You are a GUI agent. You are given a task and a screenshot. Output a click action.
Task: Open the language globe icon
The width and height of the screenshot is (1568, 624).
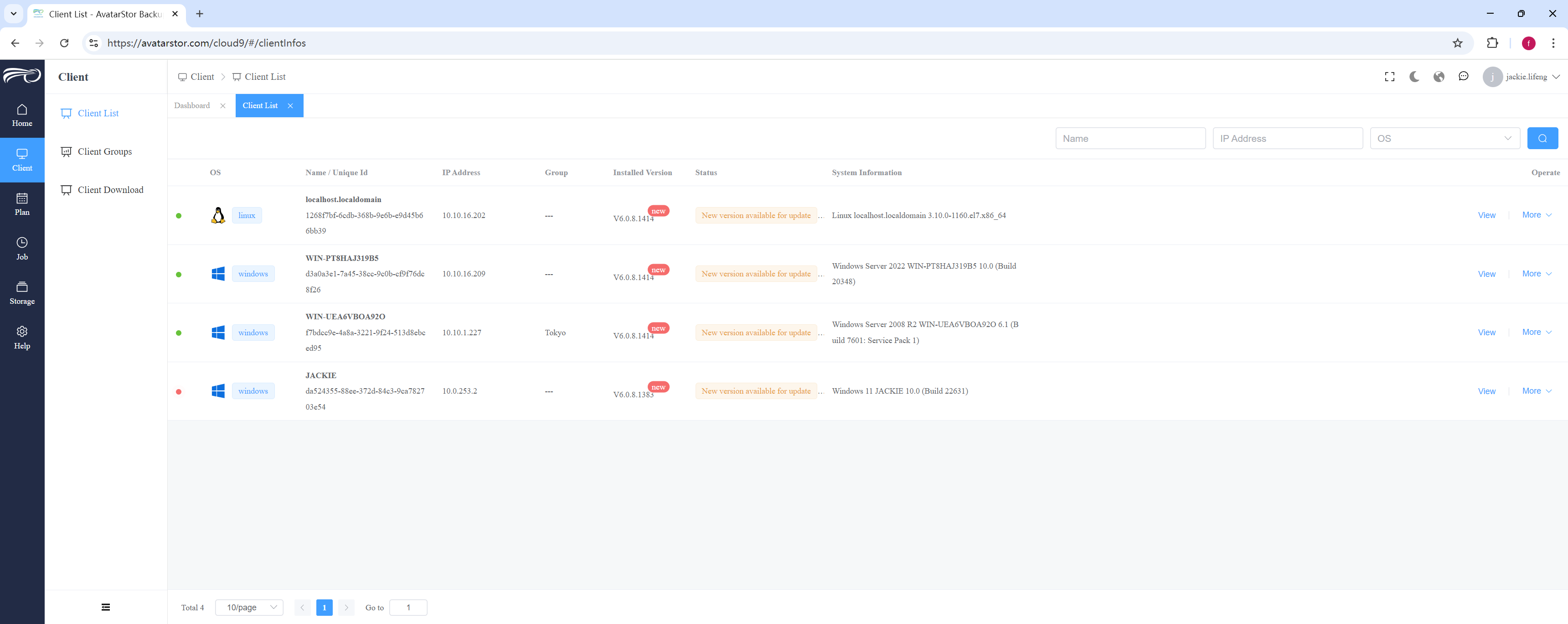1439,77
